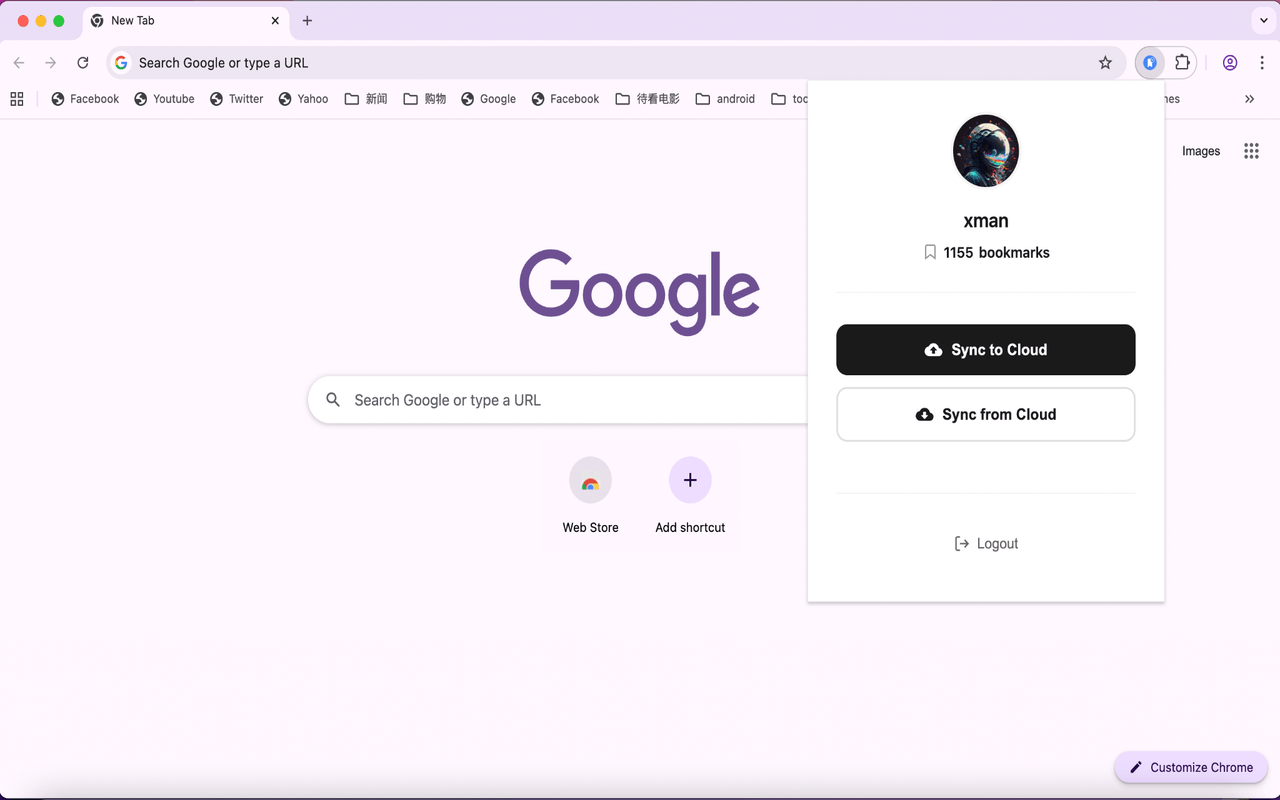Viewport: 1280px width, 800px height.
Task: Expand the 购物 bookmark folder
Action: (425, 99)
